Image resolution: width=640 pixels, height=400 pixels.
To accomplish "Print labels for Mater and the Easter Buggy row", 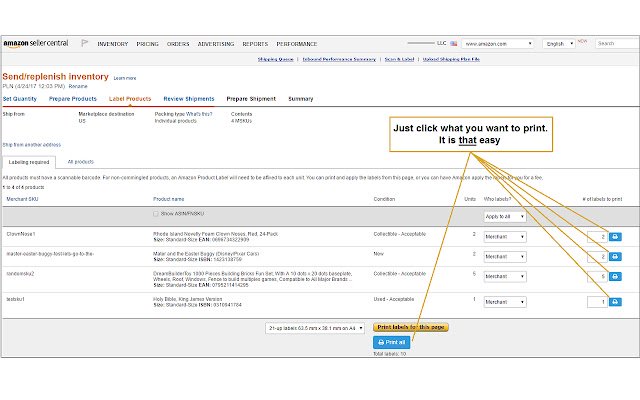I will 615,257.
